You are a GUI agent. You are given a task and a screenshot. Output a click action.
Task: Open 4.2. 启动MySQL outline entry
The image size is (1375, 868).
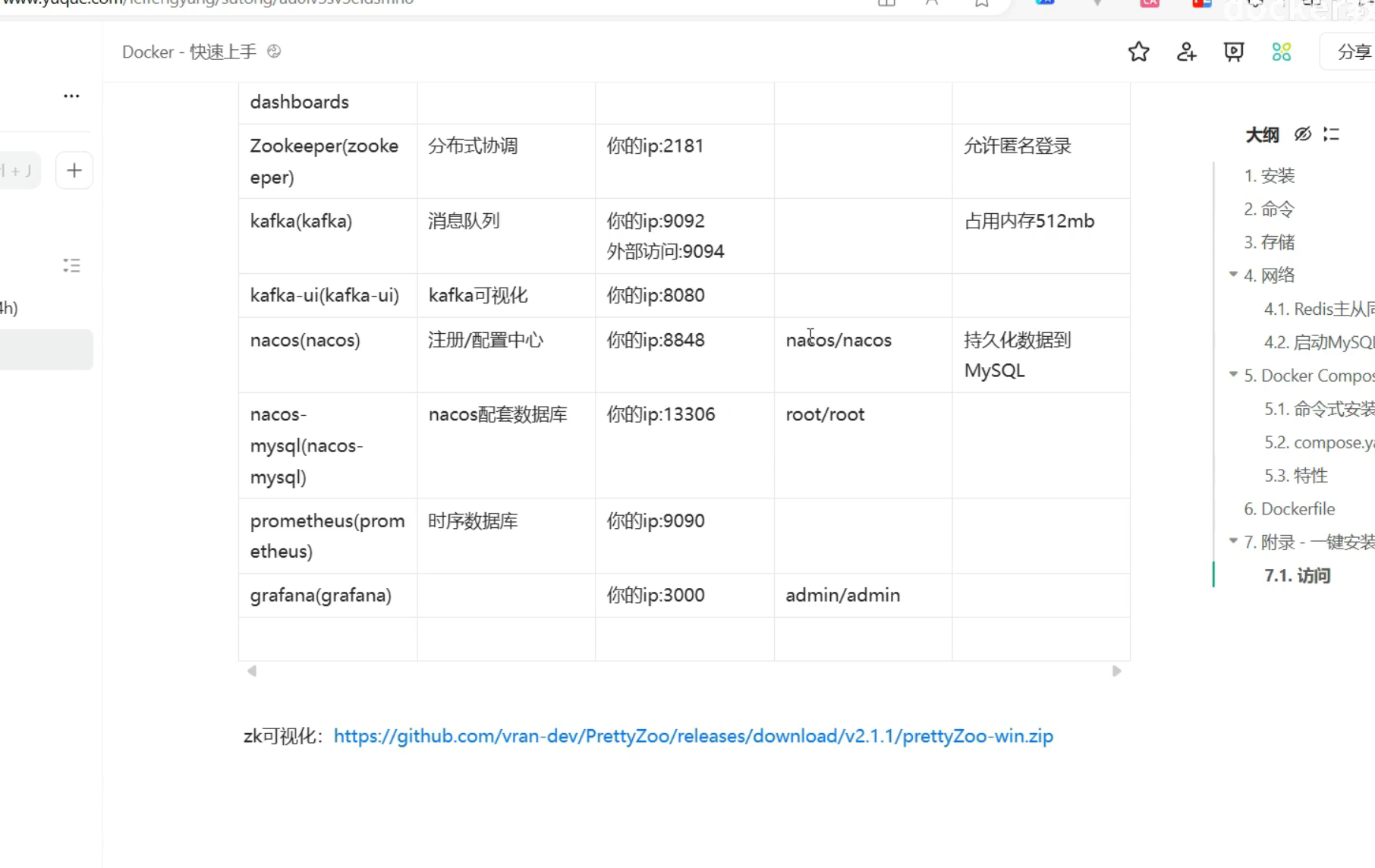[1319, 342]
